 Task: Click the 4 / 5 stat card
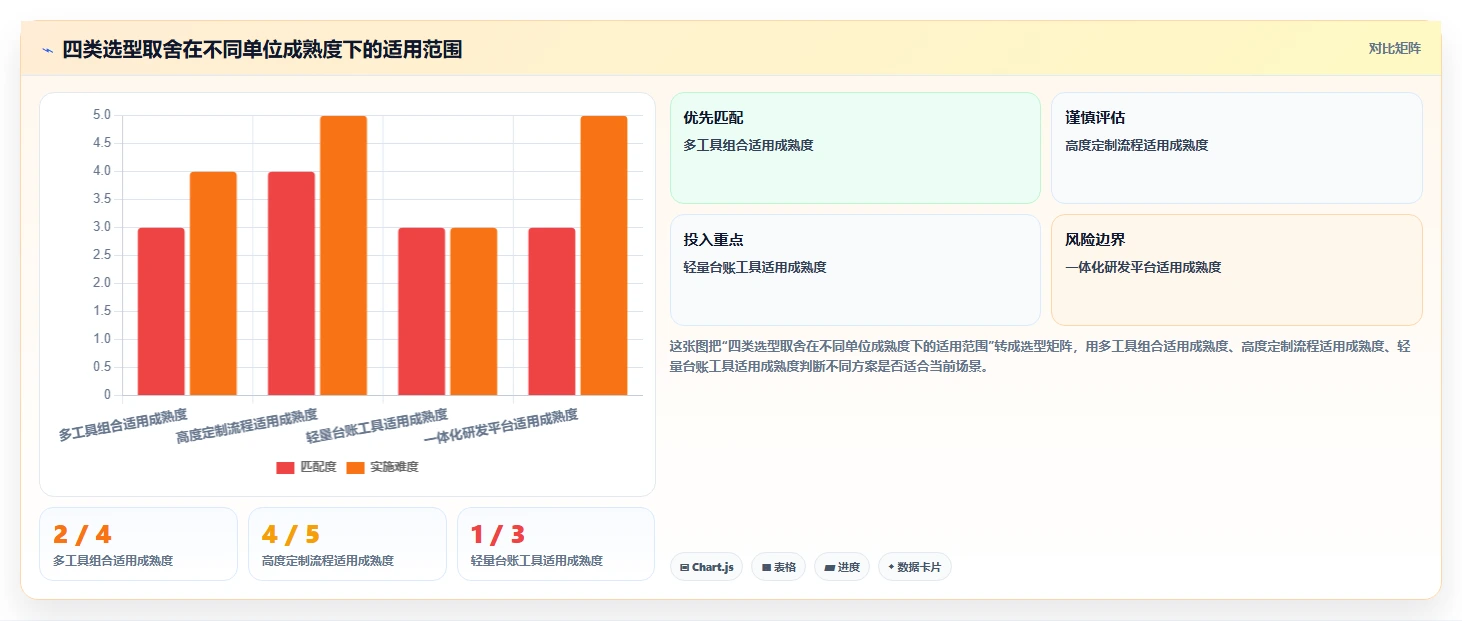point(347,544)
